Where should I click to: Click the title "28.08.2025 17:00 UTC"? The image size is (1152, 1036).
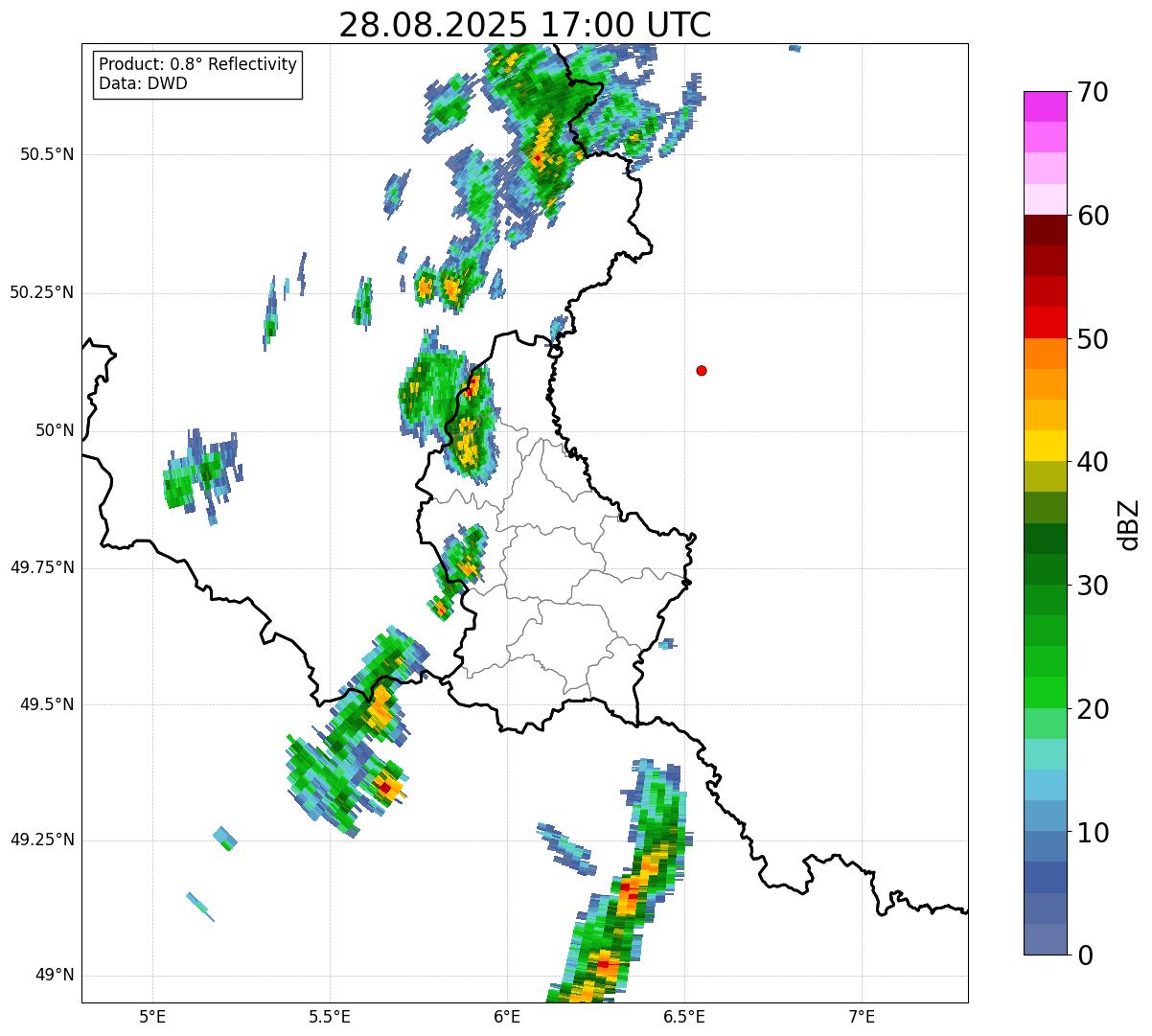tap(525, 25)
